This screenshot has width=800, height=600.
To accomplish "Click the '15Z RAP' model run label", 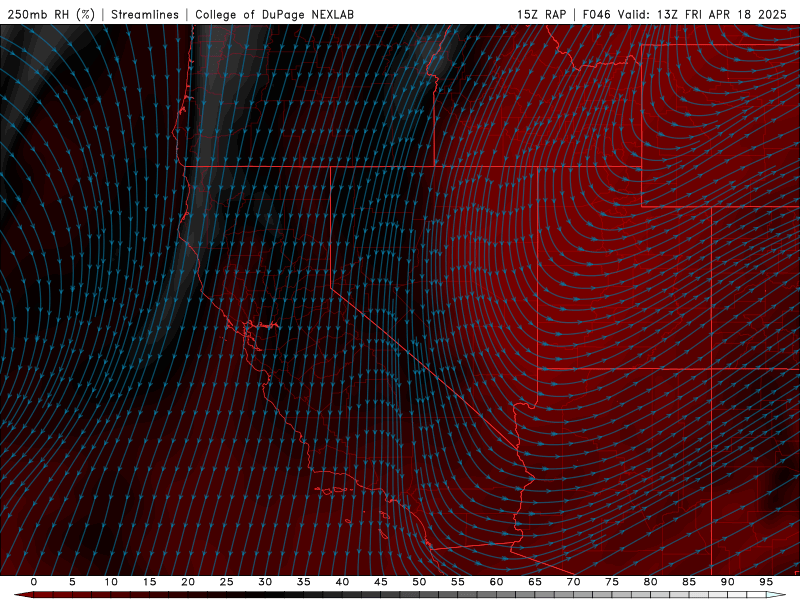I will [x=541, y=14].
